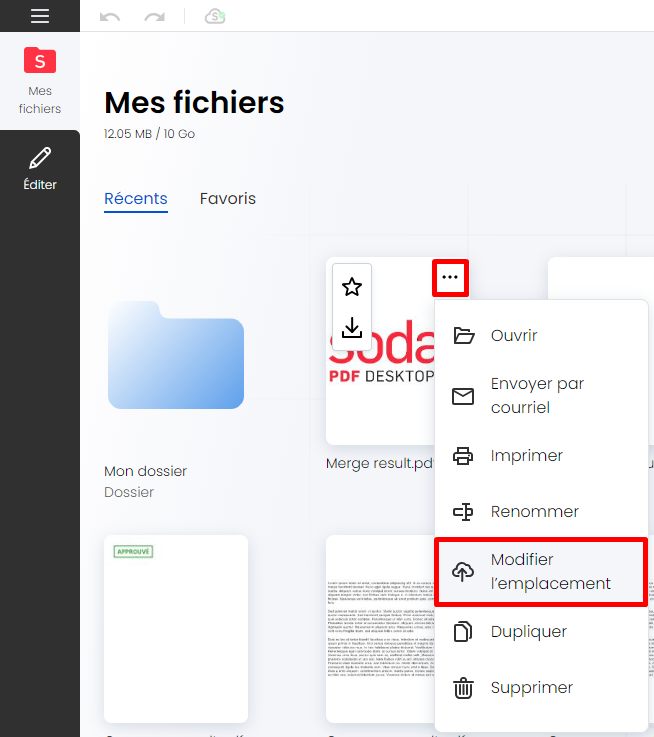Switch to the Favoris tab
Screen dimensions: 654x737
[x=228, y=198]
